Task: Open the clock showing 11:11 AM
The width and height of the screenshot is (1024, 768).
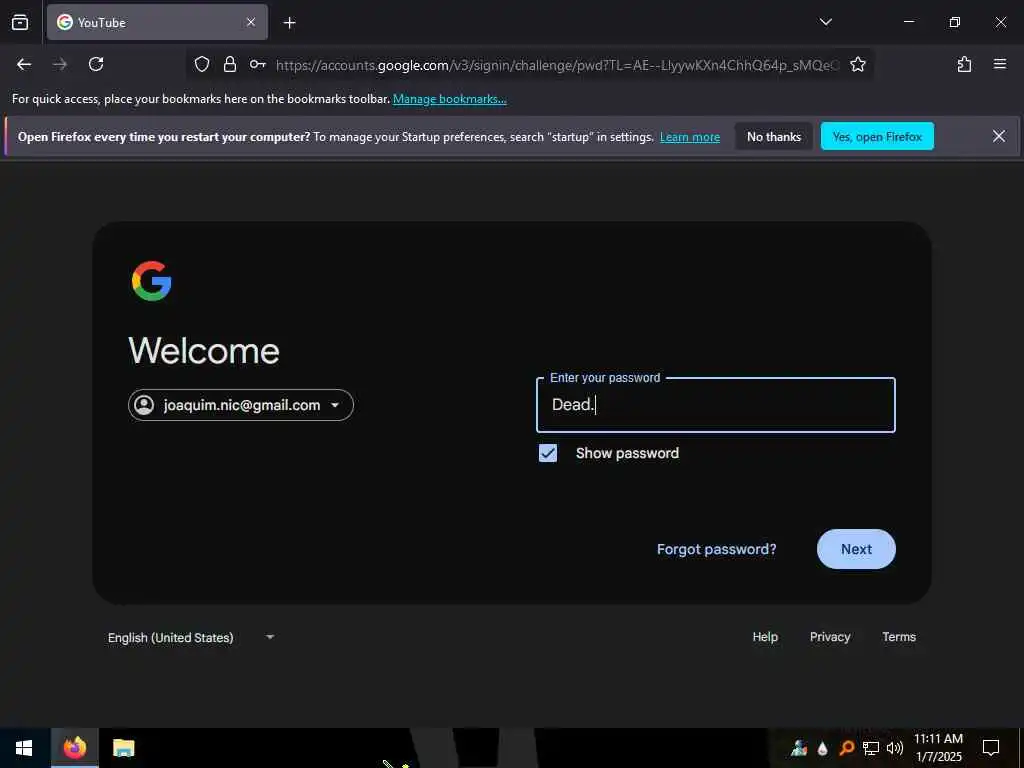Action: [938, 748]
